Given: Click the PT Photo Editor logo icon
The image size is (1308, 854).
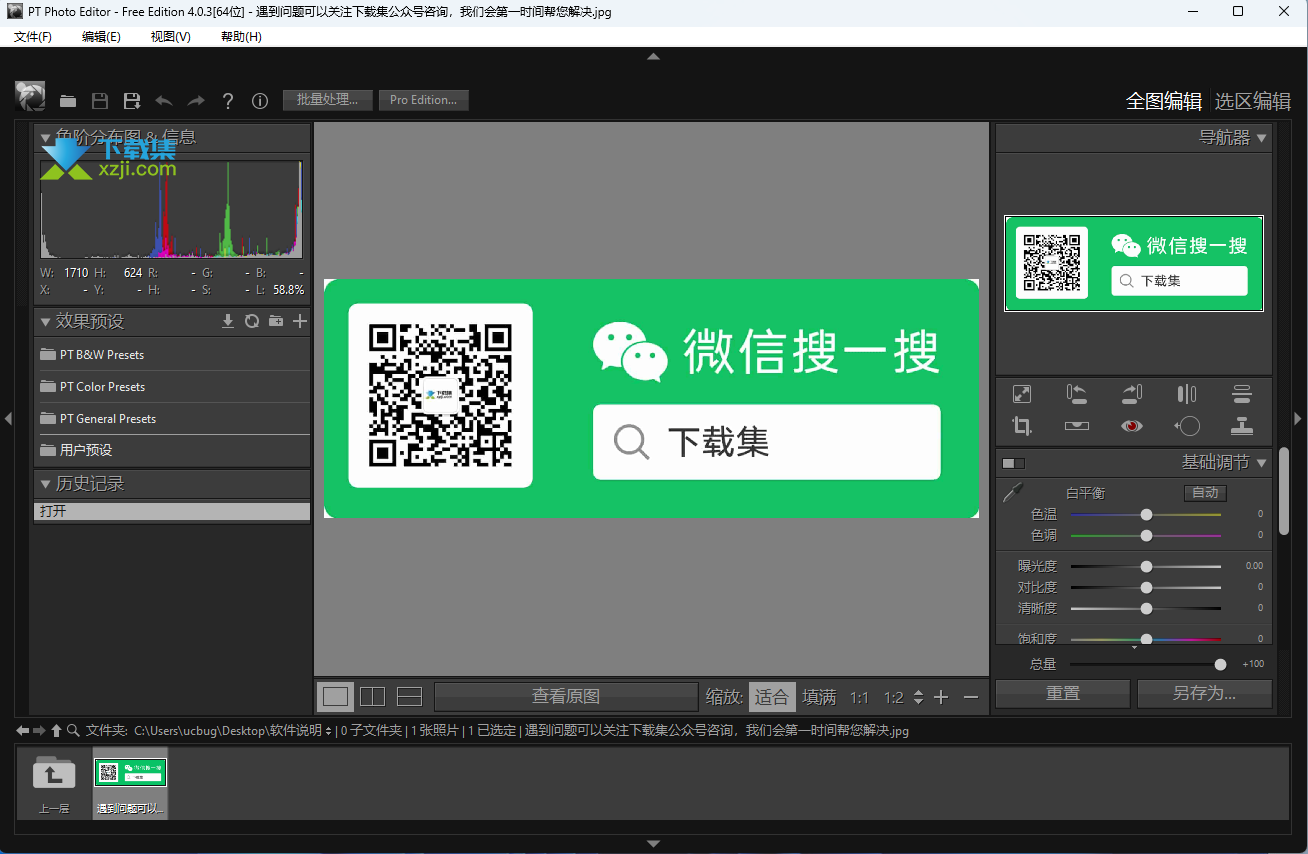Looking at the screenshot, I should point(30,96).
